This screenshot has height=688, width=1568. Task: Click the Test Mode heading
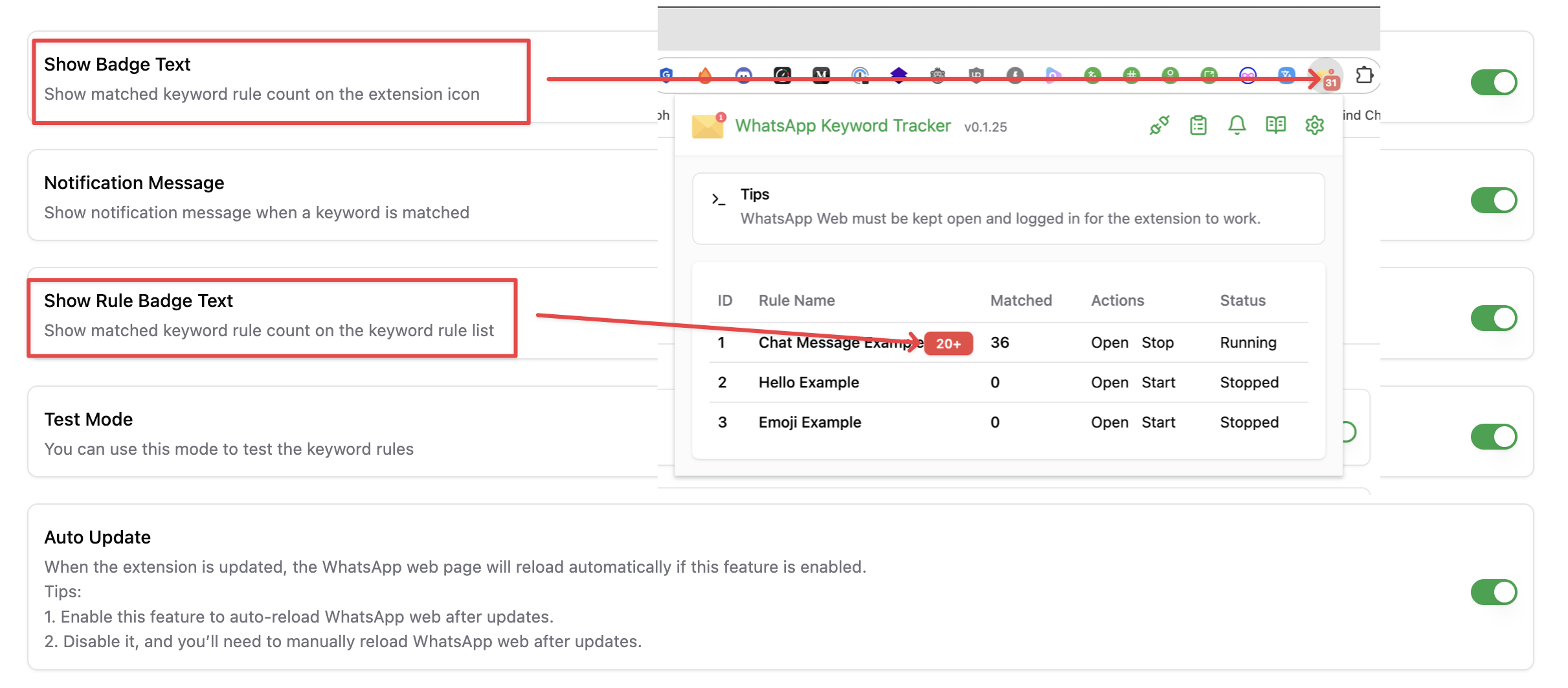pyautogui.click(x=88, y=419)
